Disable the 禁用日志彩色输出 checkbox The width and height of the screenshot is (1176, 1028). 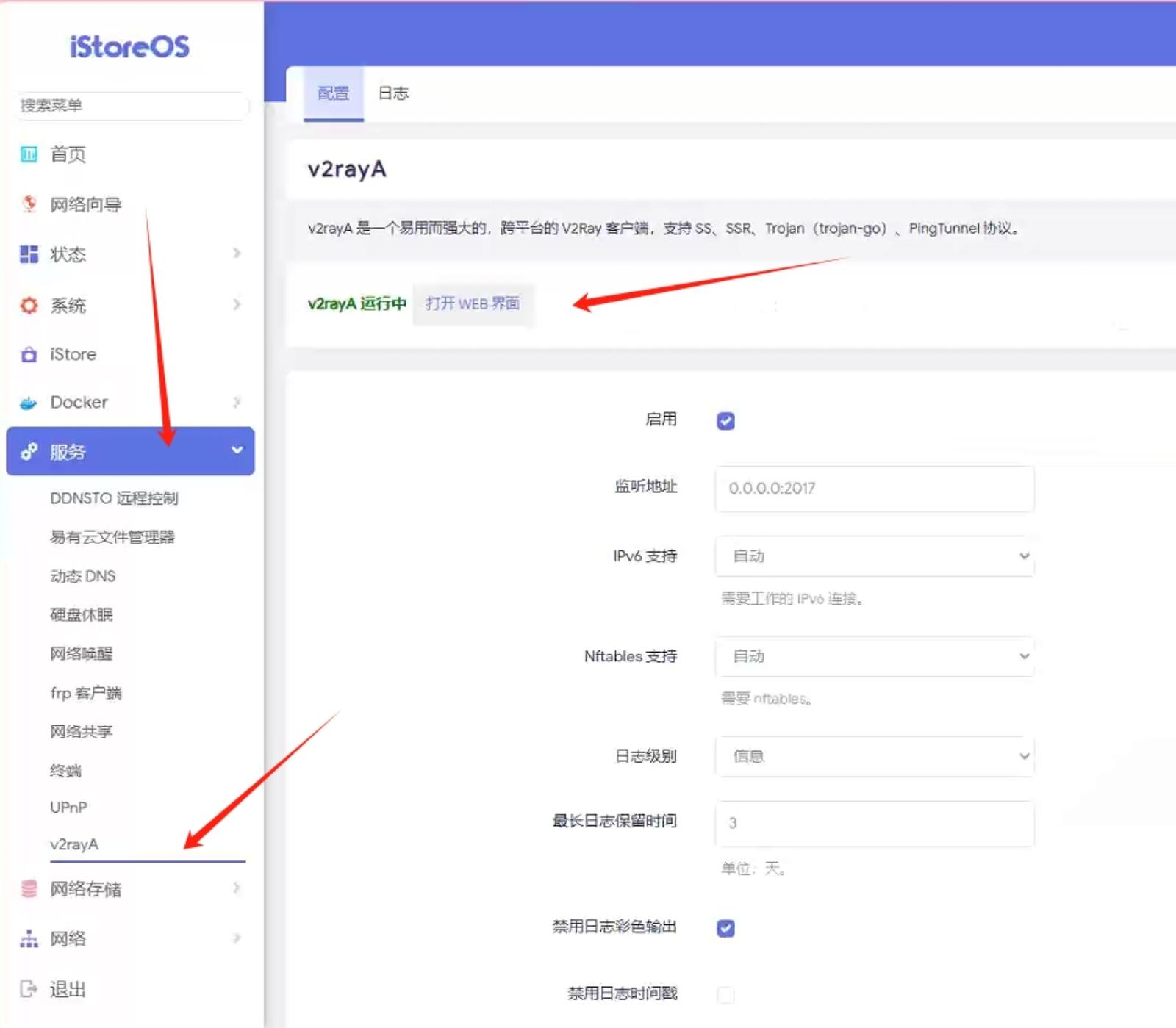725,928
